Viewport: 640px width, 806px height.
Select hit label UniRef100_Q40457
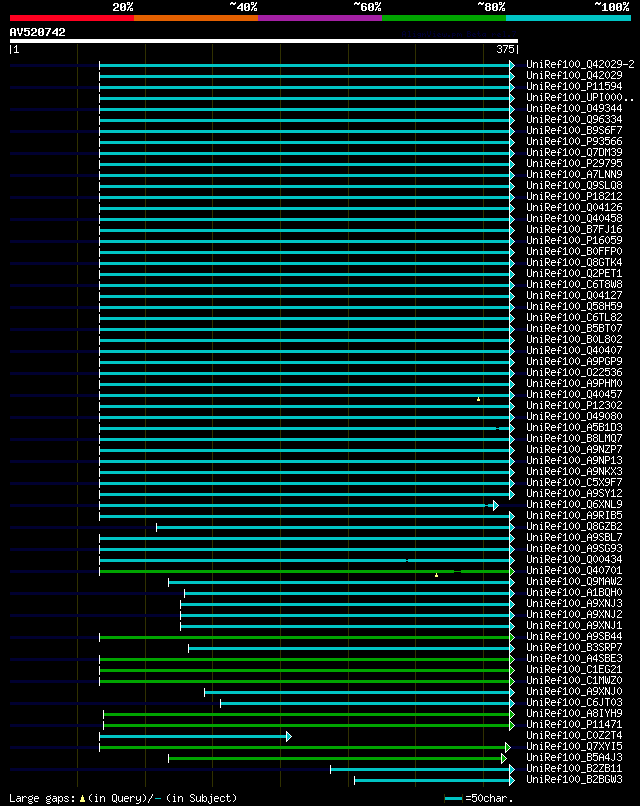pos(574,394)
